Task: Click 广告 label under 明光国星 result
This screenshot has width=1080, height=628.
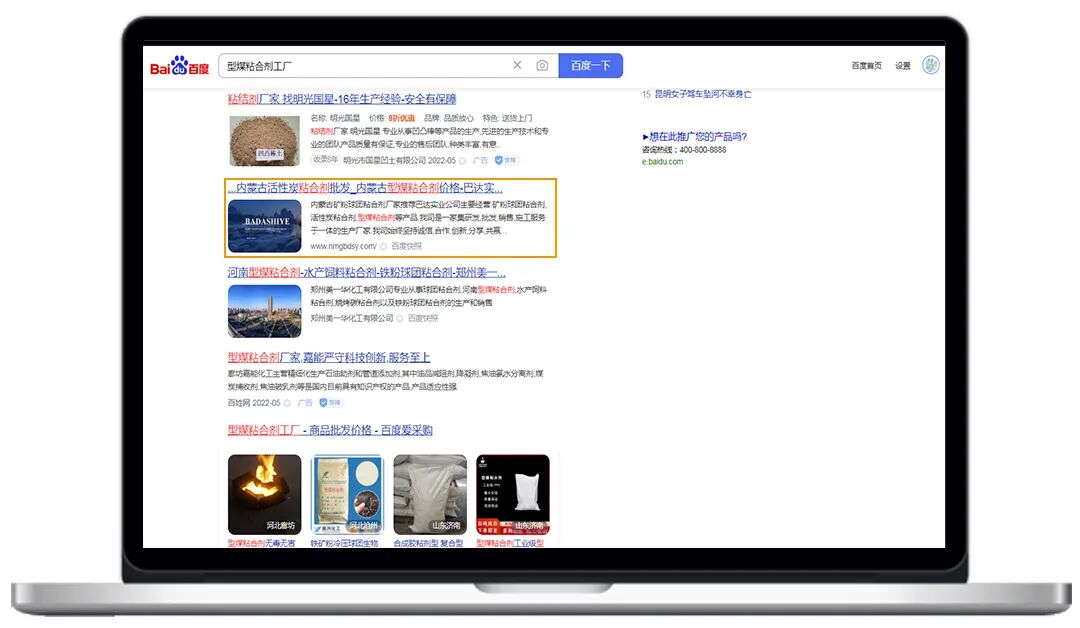Action: pyautogui.click(x=480, y=160)
